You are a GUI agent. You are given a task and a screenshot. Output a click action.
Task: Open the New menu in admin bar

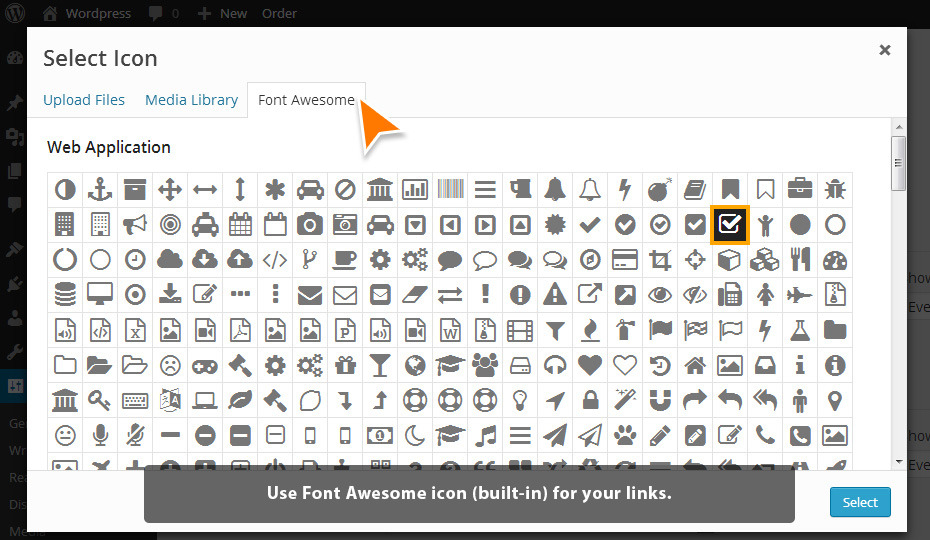click(222, 13)
